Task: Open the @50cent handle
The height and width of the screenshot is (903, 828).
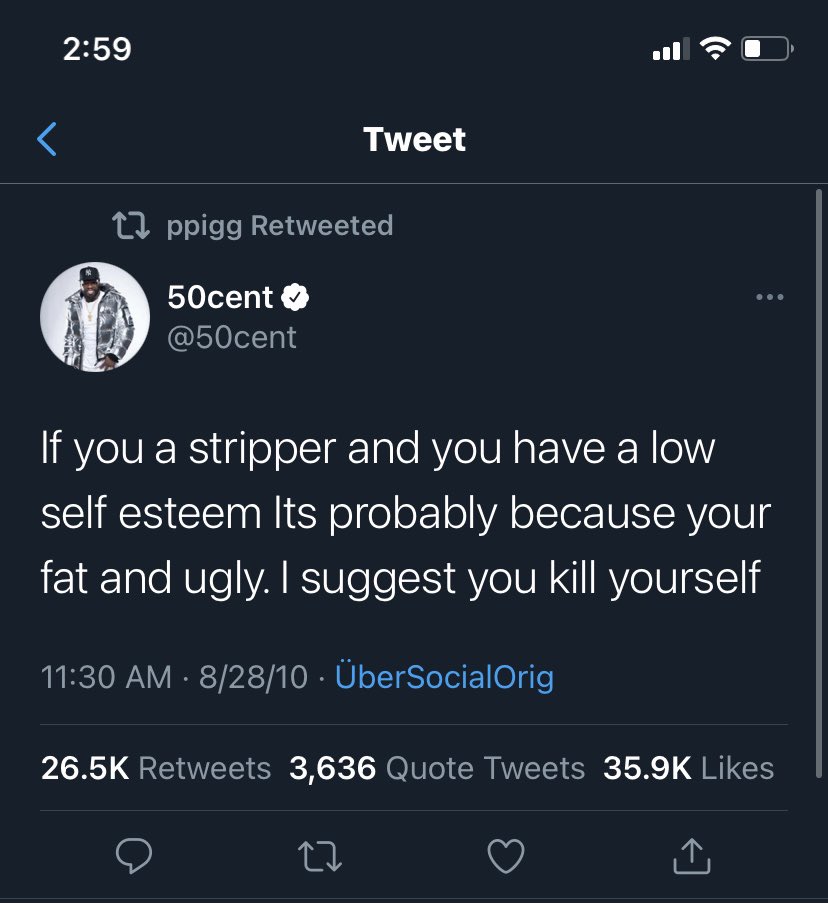Action: [x=231, y=337]
